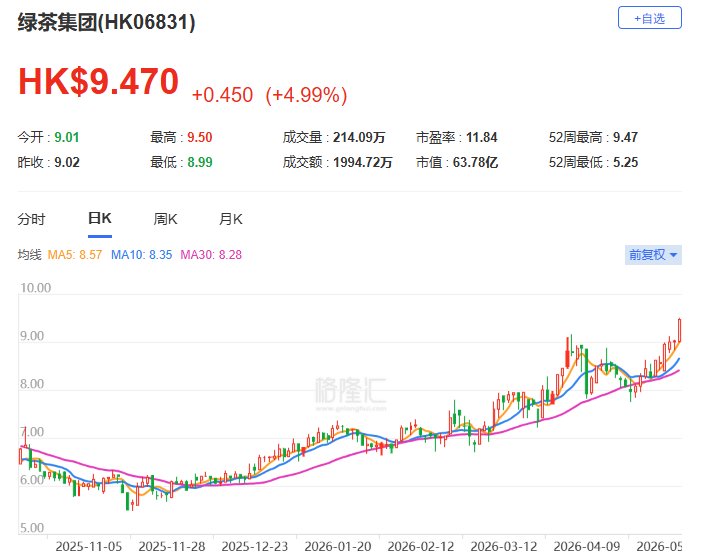Click the 最低 value 8.99
This screenshot has height=558, width=704.
(x=200, y=163)
